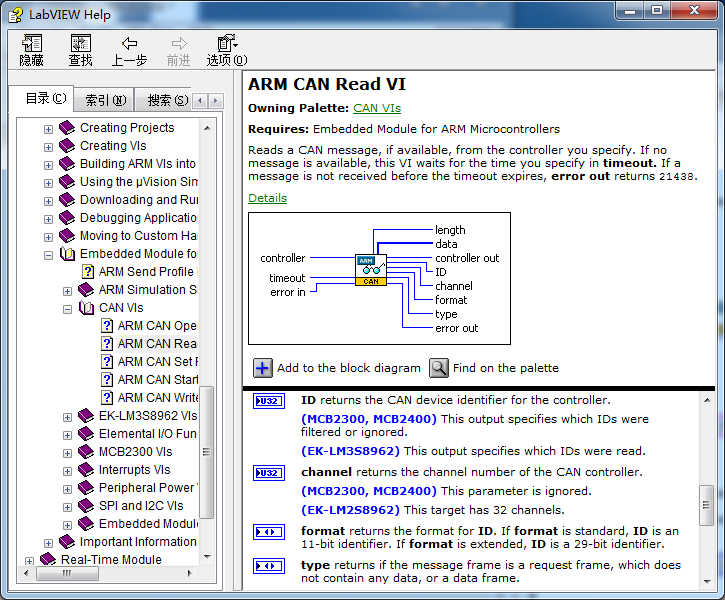
Task: Switch to the Contents (目录) tab
Action: click(x=42, y=98)
